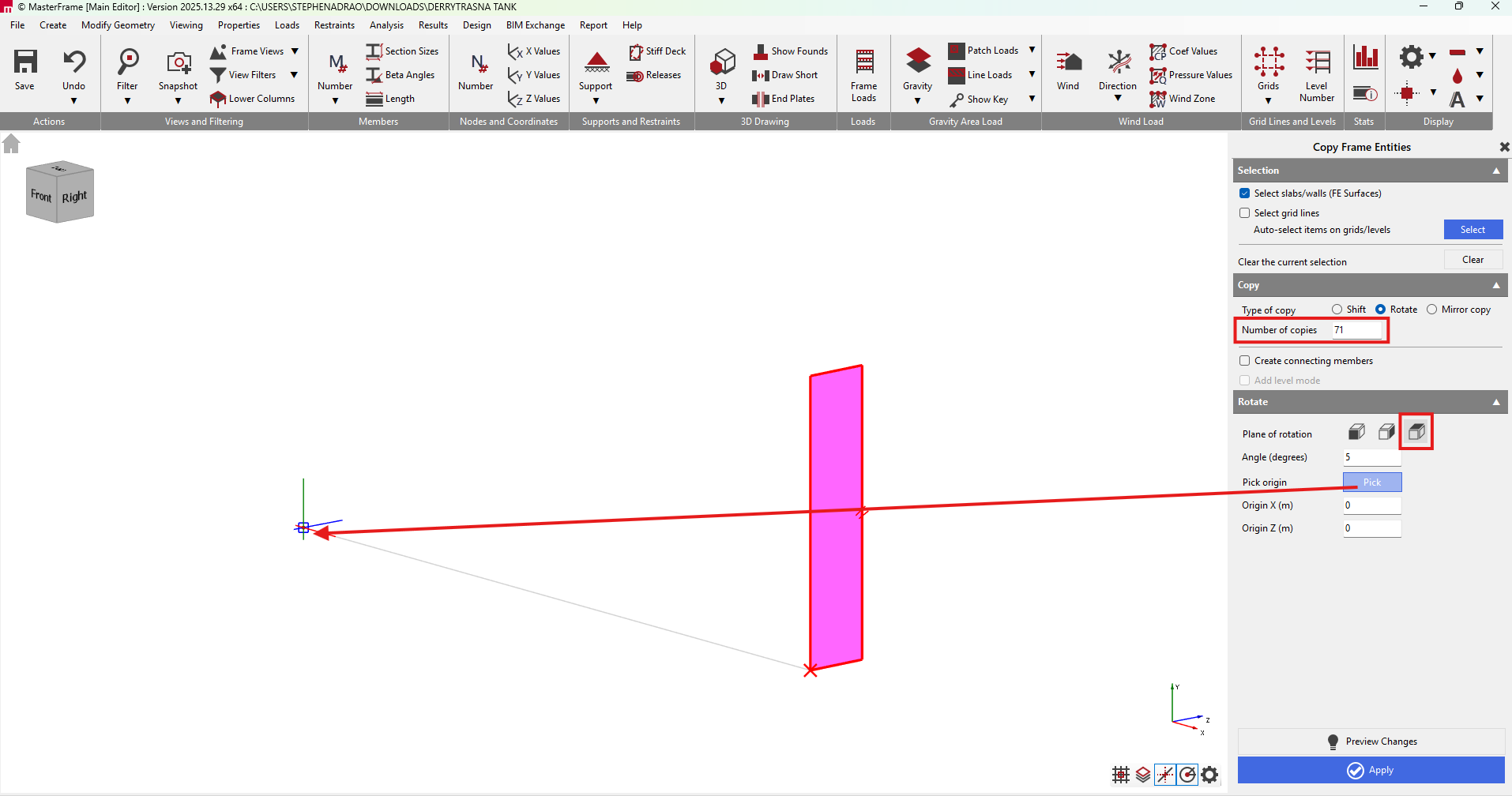Click the Preview Changes button
The image size is (1512, 796).
(x=1371, y=742)
